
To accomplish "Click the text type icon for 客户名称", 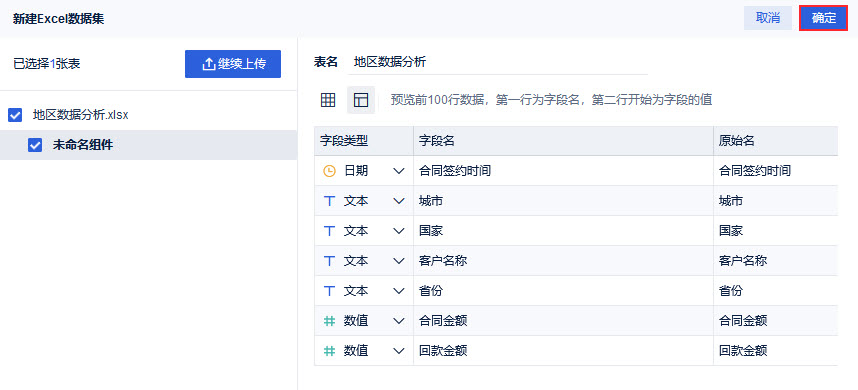I will [x=329, y=261].
